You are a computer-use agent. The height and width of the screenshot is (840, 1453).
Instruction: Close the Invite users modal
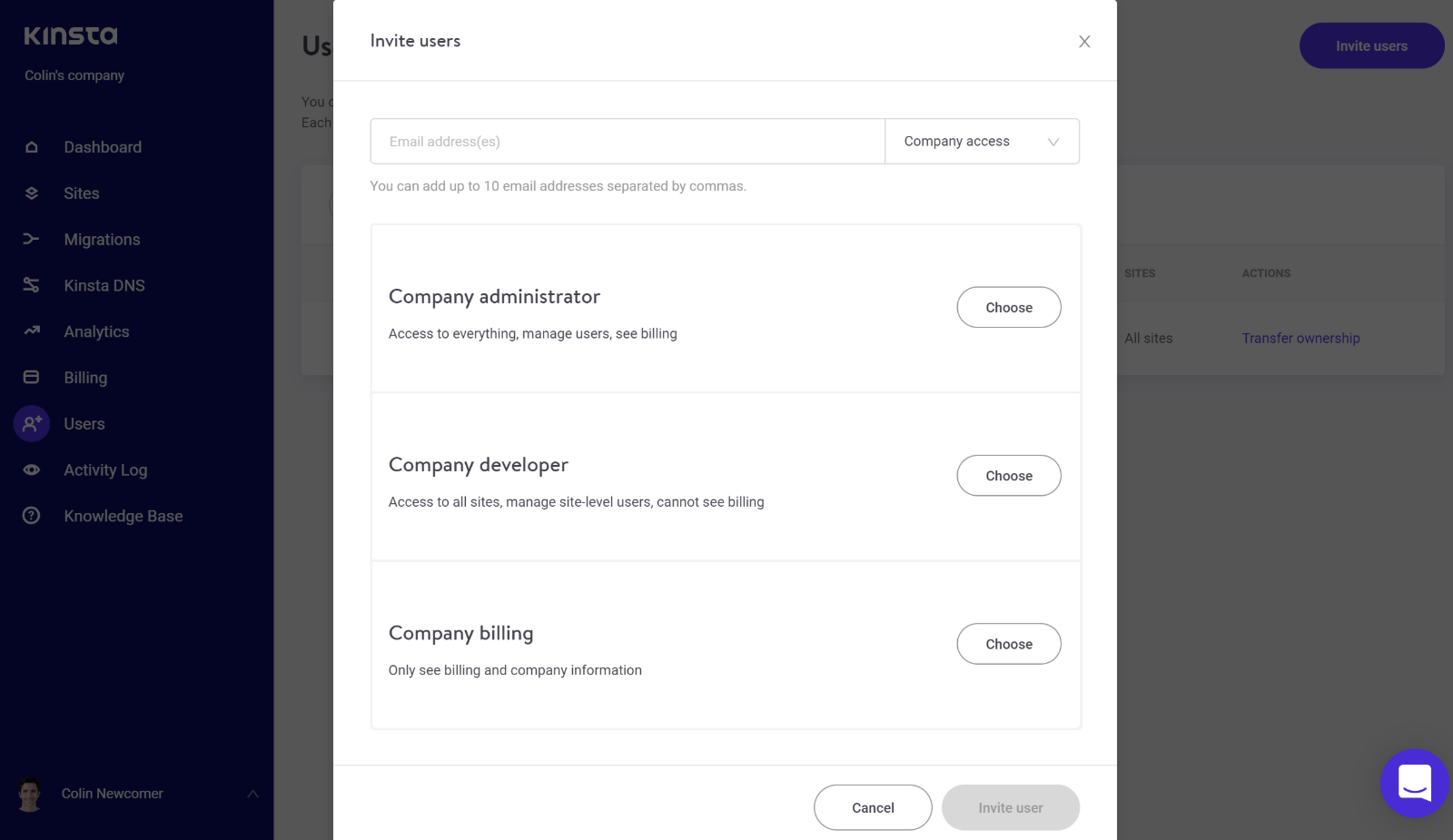1084,42
